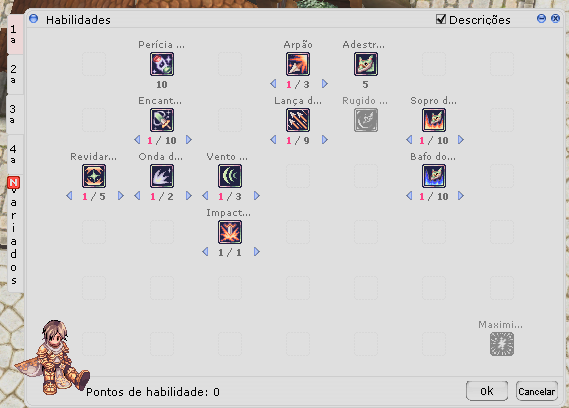The image size is (569, 408).
Task: Click the Encant... skill icon
Action: click(x=162, y=120)
